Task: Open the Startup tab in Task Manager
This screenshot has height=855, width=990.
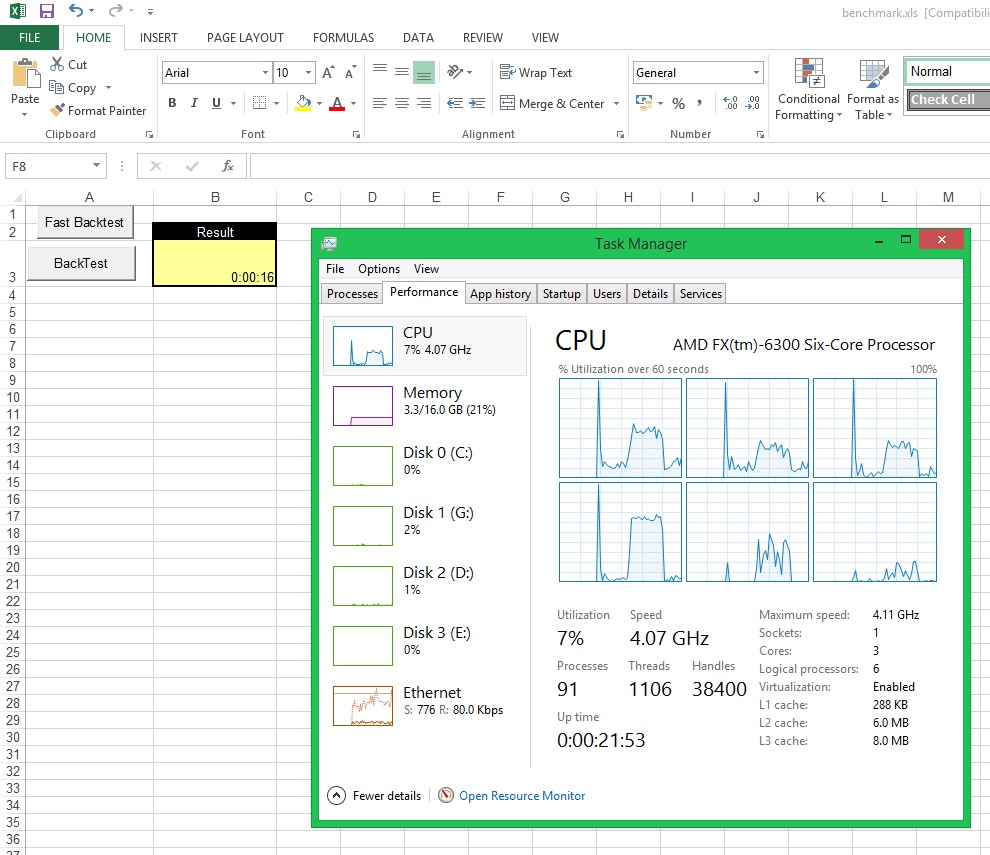Action: tap(561, 294)
